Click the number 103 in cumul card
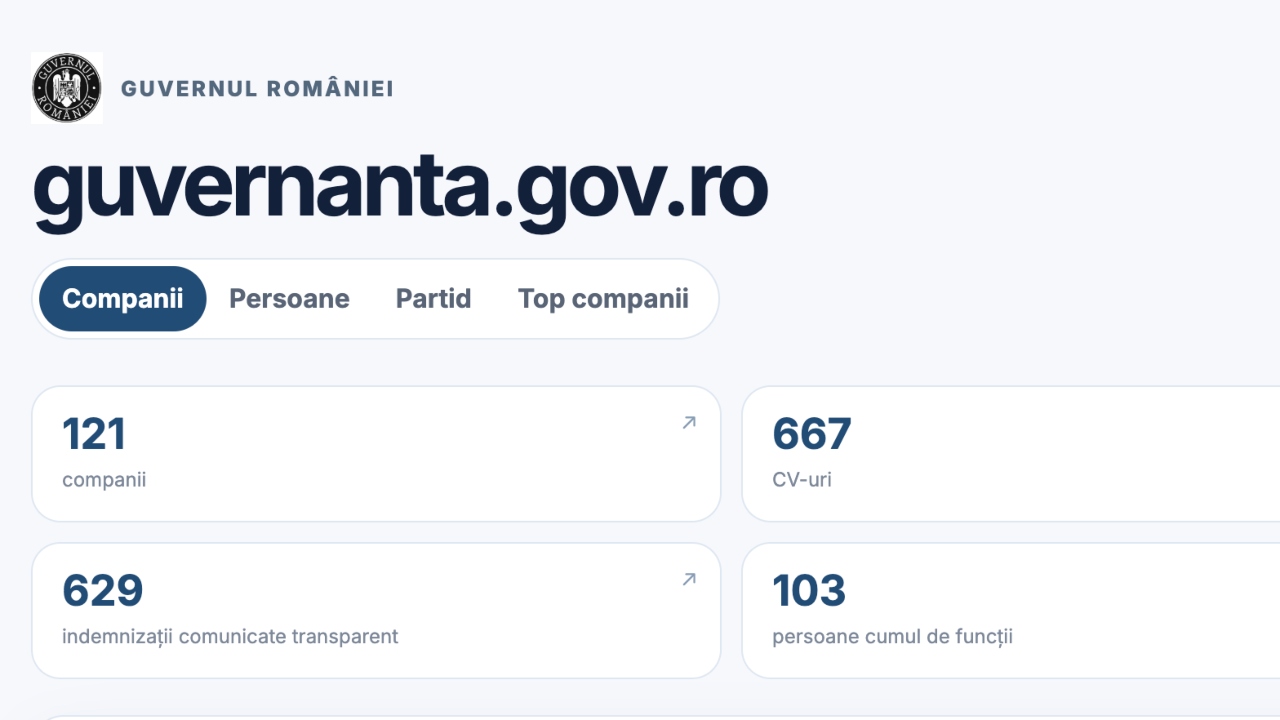The image size is (1280, 720). (x=809, y=591)
